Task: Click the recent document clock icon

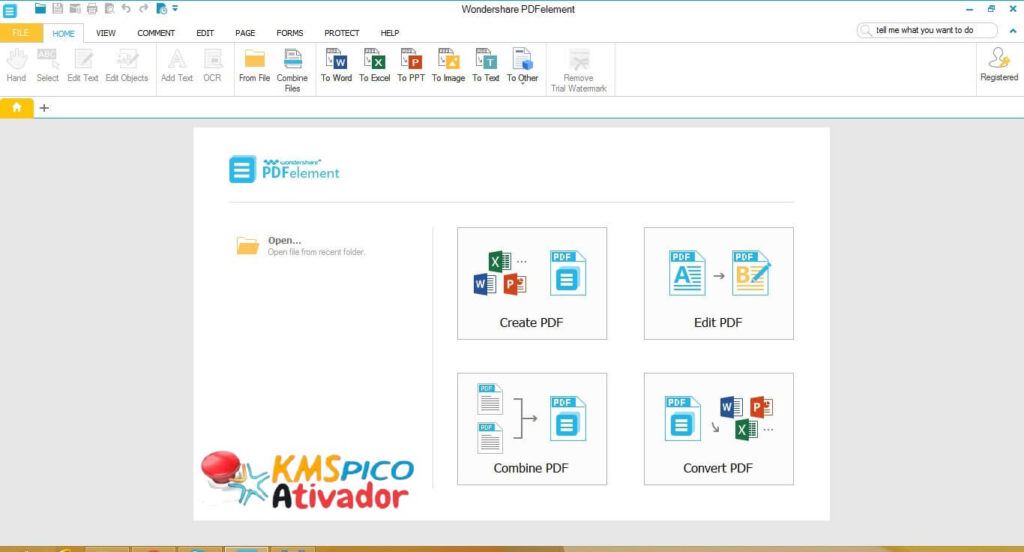Action: tap(161, 8)
